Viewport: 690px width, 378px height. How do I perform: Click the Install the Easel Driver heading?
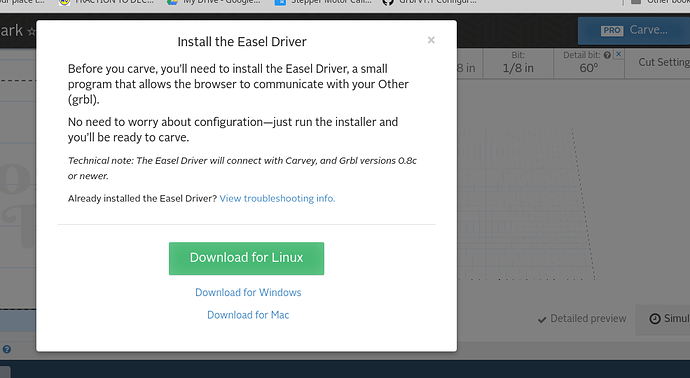tap(242, 42)
